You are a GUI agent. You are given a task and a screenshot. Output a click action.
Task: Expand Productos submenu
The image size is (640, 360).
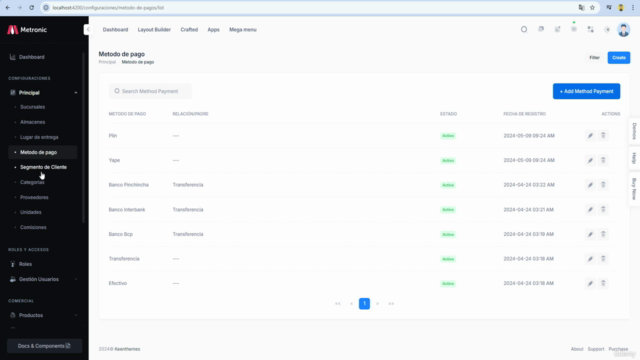pos(43,315)
